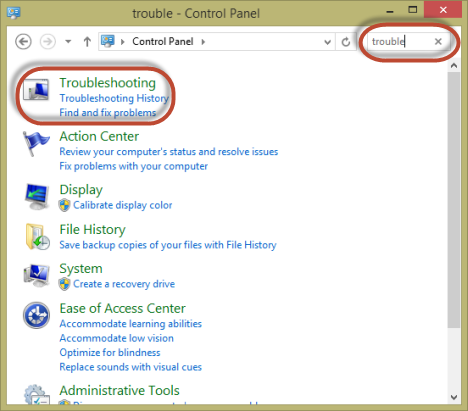Viewport: 468px width, 411px height.
Task: Open Troubleshooting History
Action: [114, 98]
